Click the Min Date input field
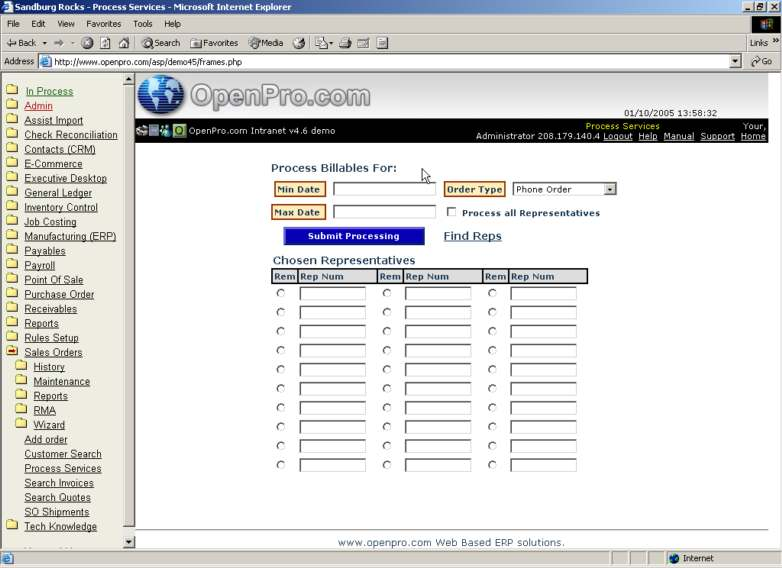The height and width of the screenshot is (568, 782). coord(384,189)
